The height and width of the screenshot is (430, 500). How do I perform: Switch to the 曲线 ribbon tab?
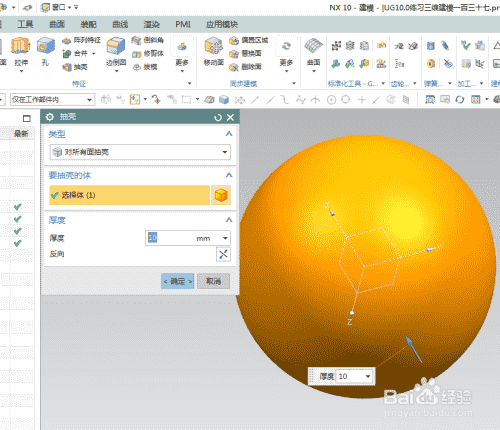pos(120,24)
